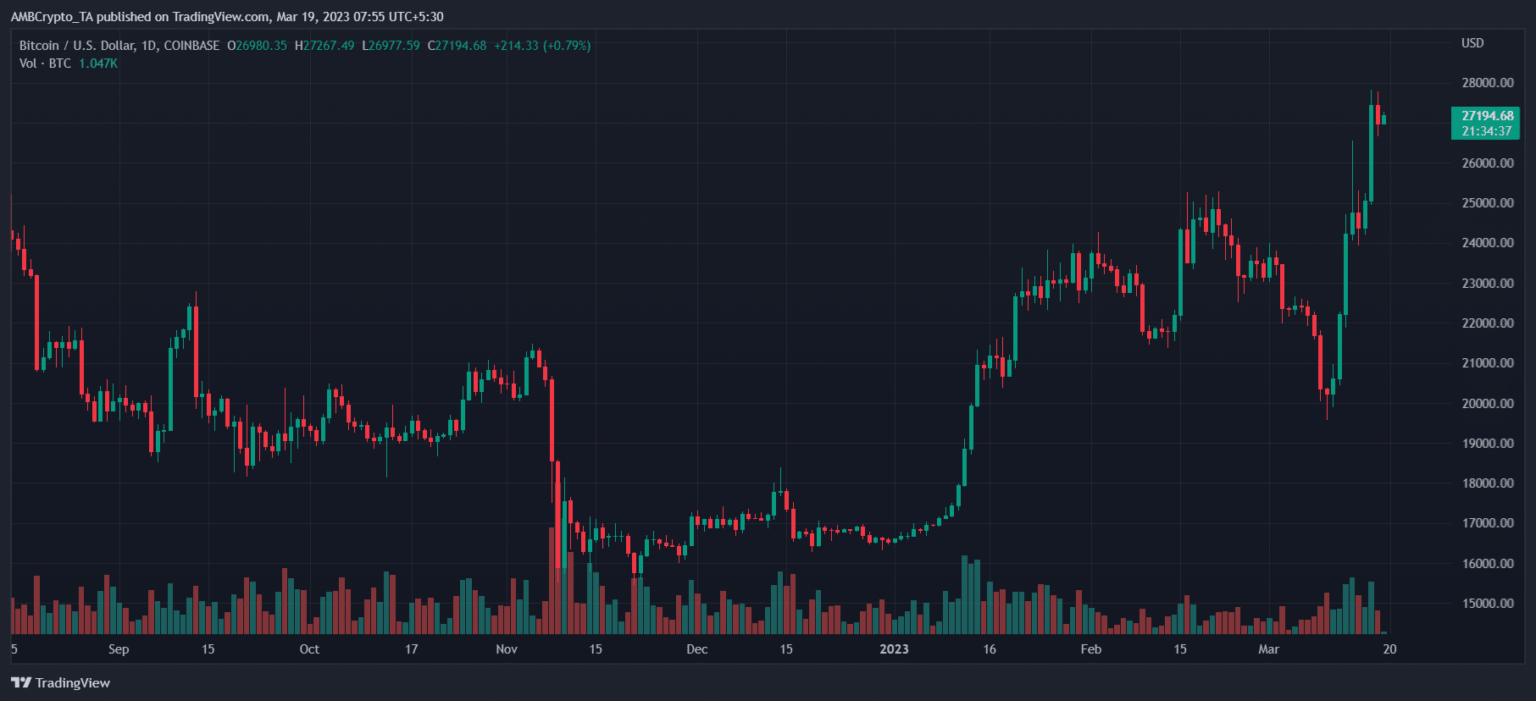Screen dimensions: 1536x701
Task: Click the Vol · BTC indicator label
Action: click(x=45, y=62)
